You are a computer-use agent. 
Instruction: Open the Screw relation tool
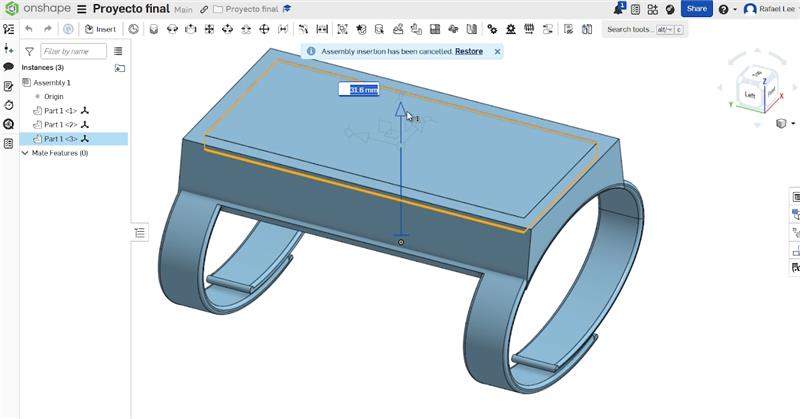tap(529, 29)
